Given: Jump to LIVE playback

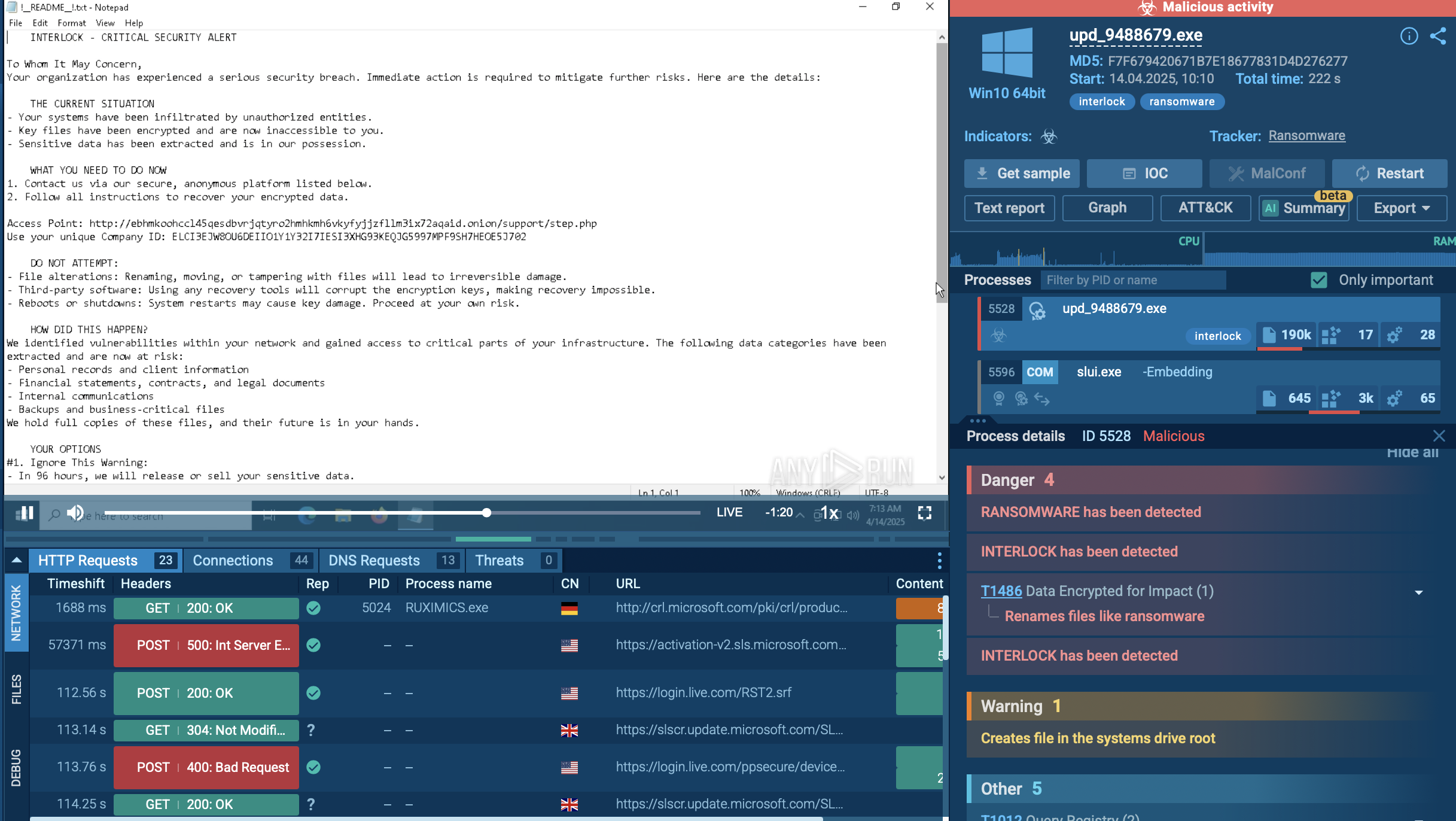Looking at the screenshot, I should click(x=729, y=512).
